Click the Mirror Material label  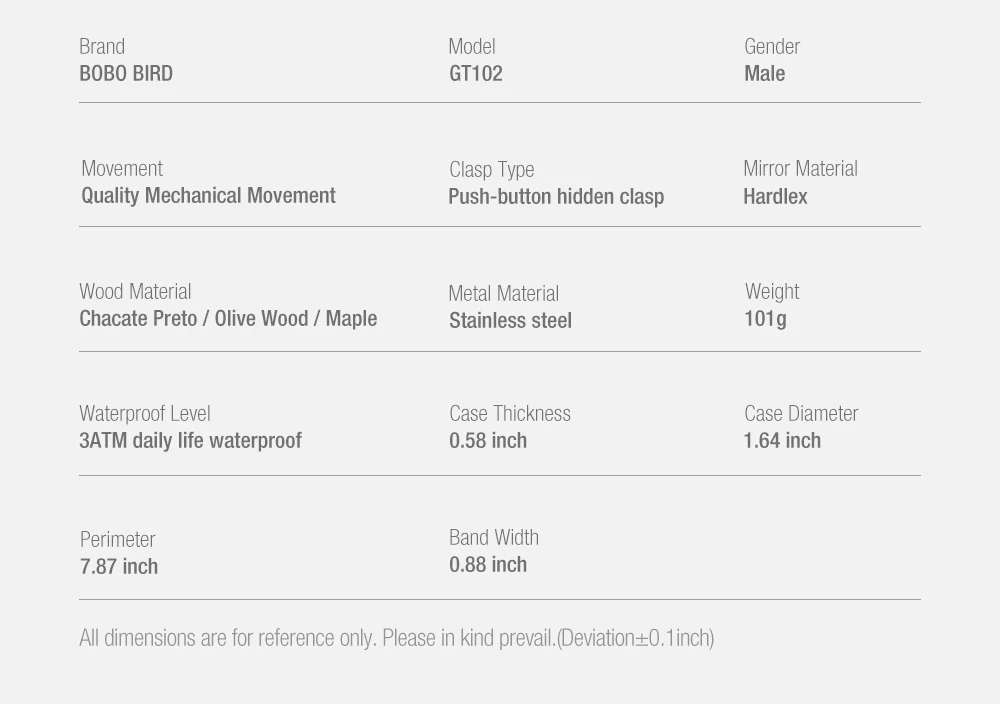tap(800, 169)
